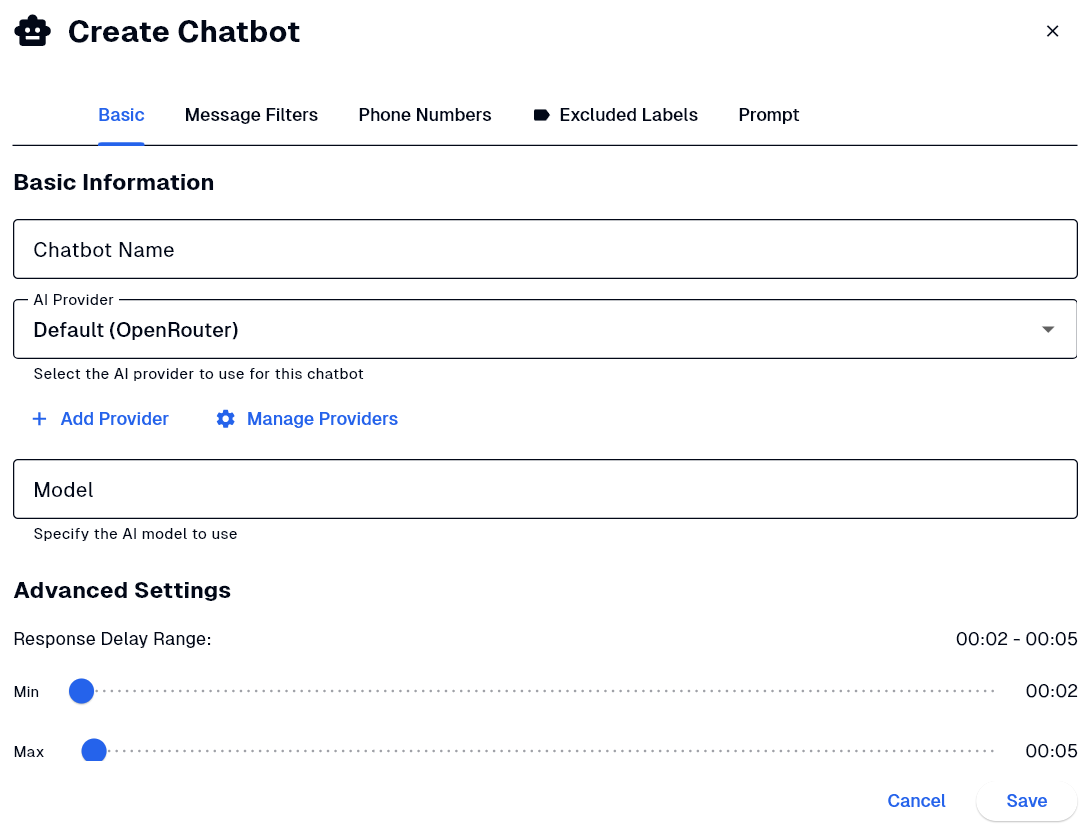Switch to the Basic tab

coord(121,115)
